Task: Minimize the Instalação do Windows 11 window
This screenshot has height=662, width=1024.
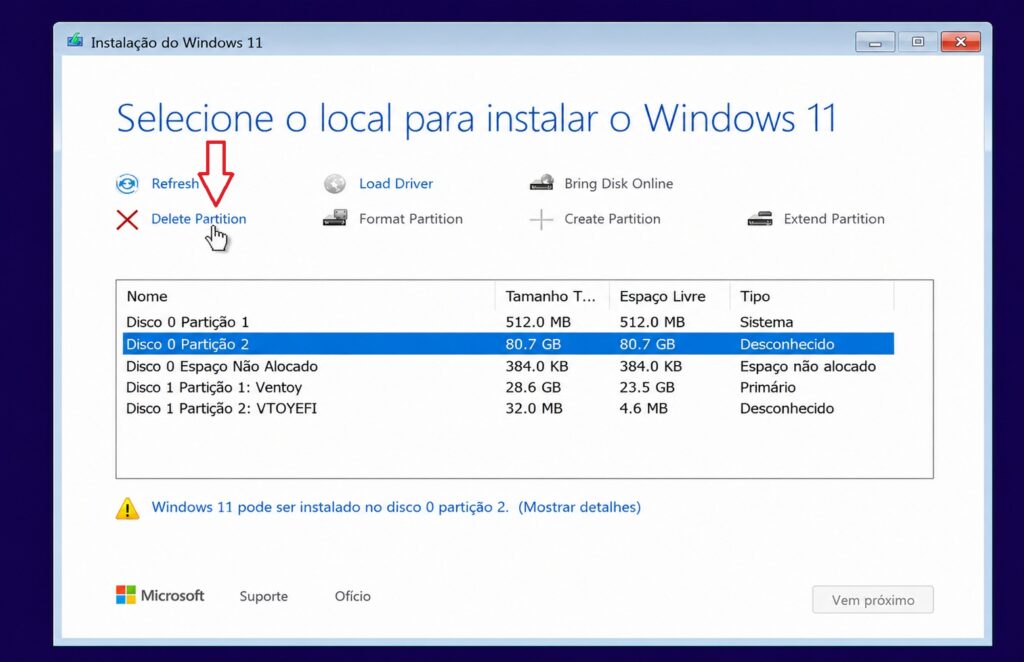Action: click(875, 42)
